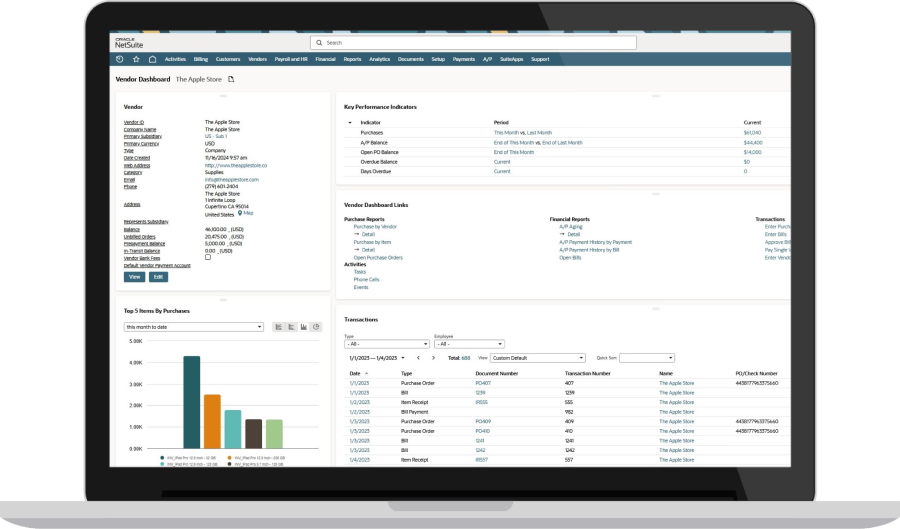Toggle the Vendor Bank Fees checkbox
The height and width of the screenshot is (529, 900).
pyautogui.click(x=208, y=257)
